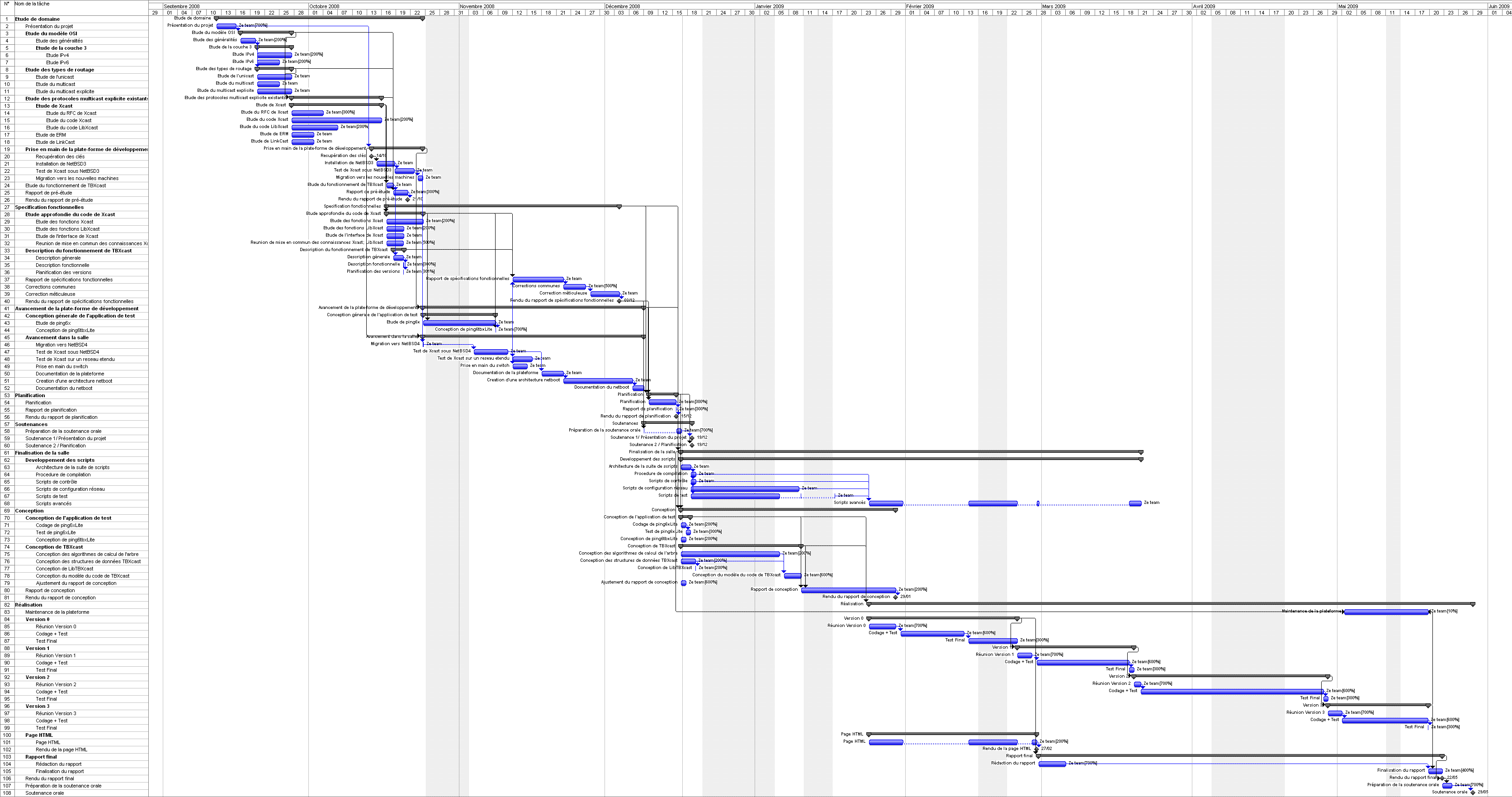
Task: Click the 'Recupération des clés' milestone diamond
Action: click(372, 156)
